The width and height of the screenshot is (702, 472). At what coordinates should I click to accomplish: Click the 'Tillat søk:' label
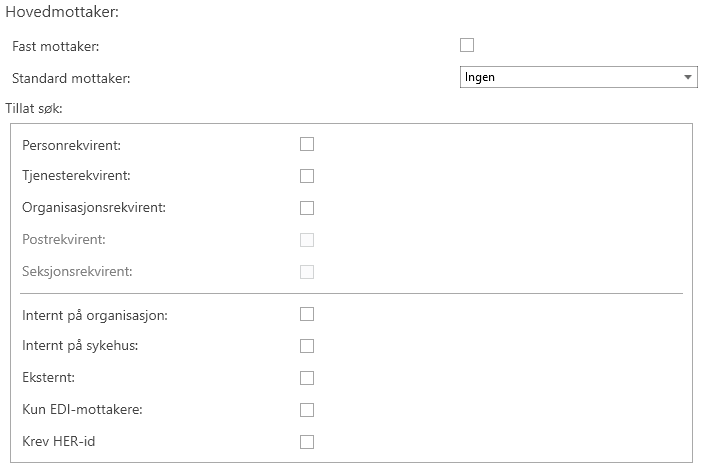35,107
